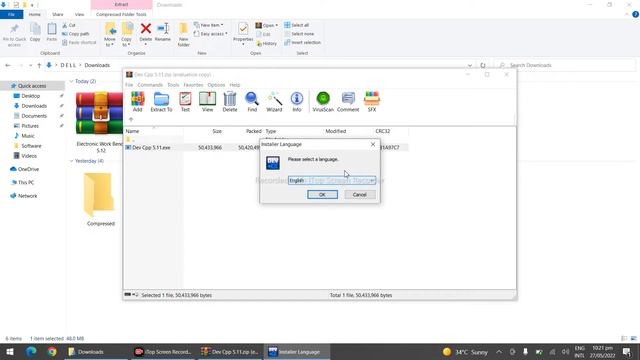Viewport: 640px width, 360px height.
Task: Open the Compressed Folder Tools tab
Action: (121, 14)
